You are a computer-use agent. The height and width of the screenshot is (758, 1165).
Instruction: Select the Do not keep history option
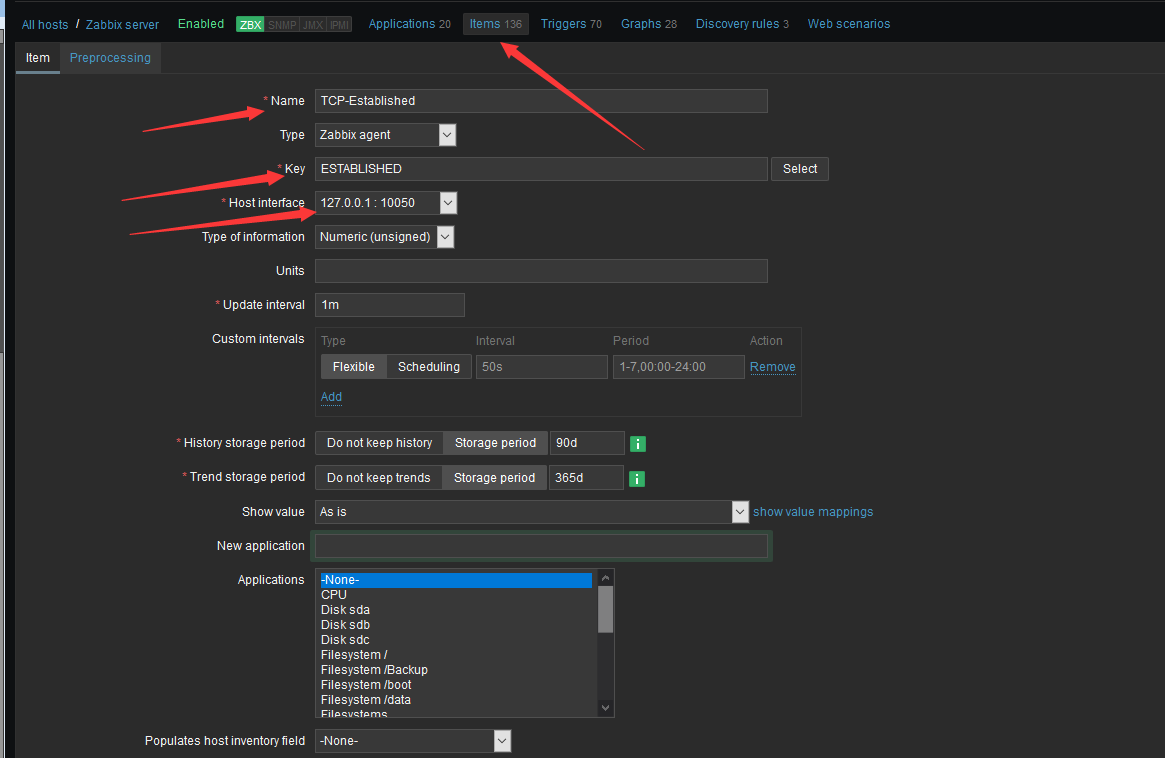(x=379, y=443)
